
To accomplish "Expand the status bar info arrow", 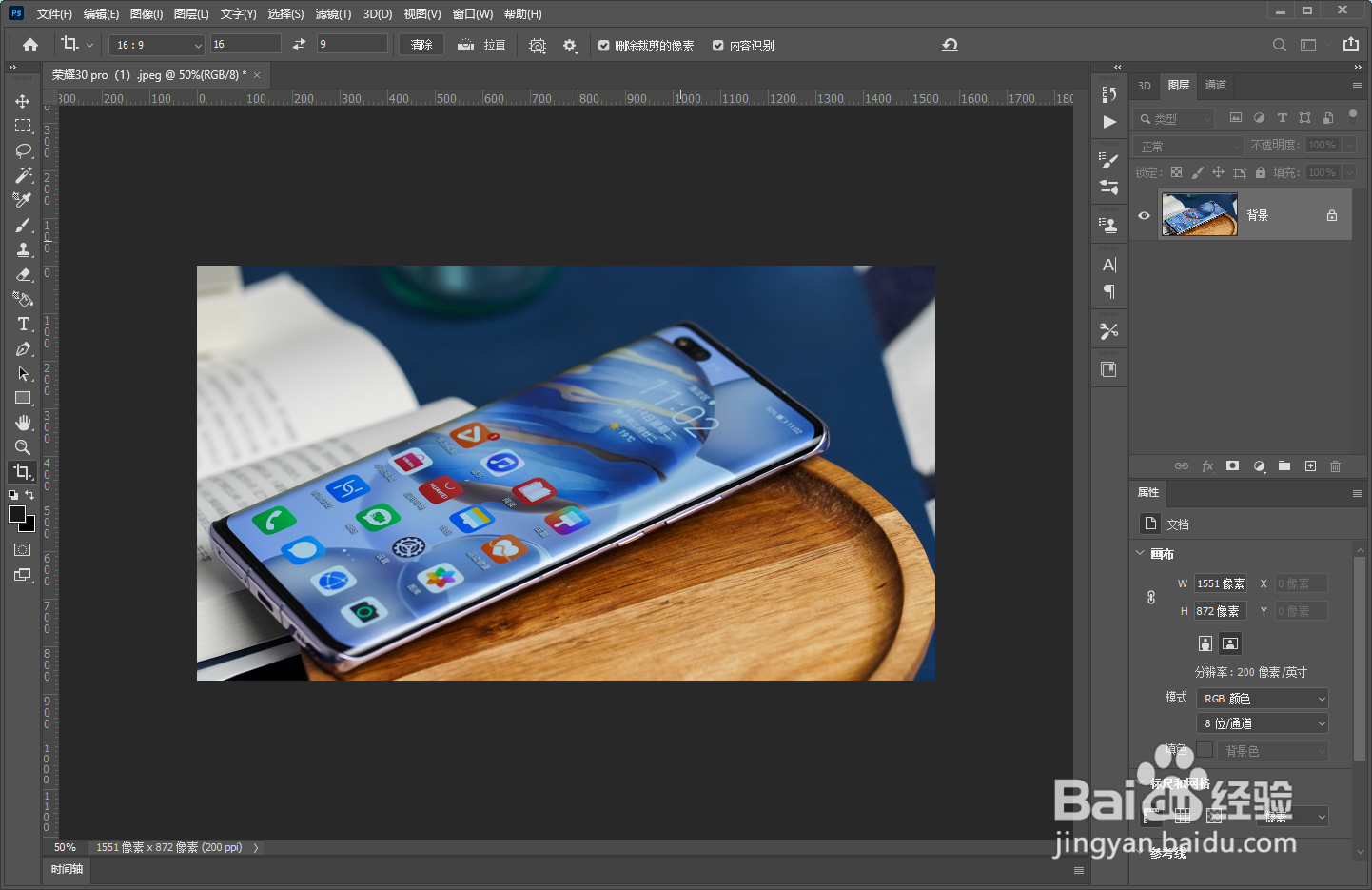I will tap(256, 847).
